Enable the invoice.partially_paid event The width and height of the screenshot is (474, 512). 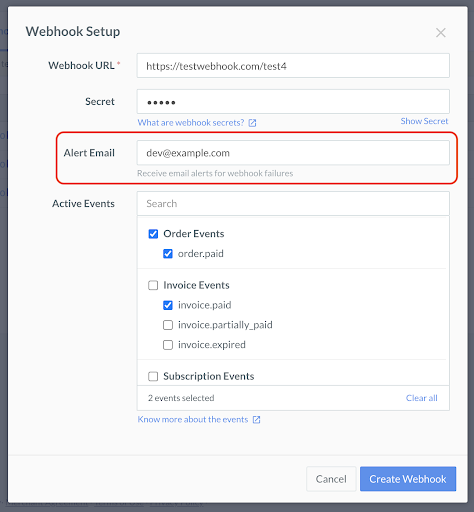tap(168, 325)
